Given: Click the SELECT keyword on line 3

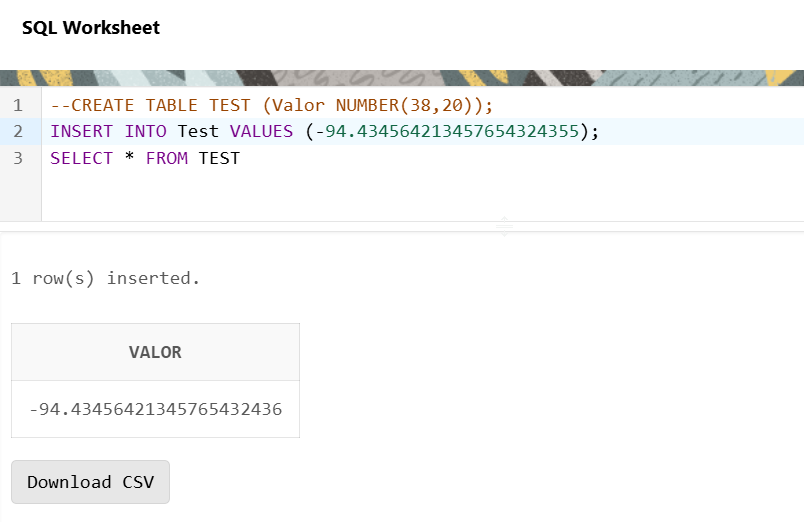Looking at the screenshot, I should (82, 158).
